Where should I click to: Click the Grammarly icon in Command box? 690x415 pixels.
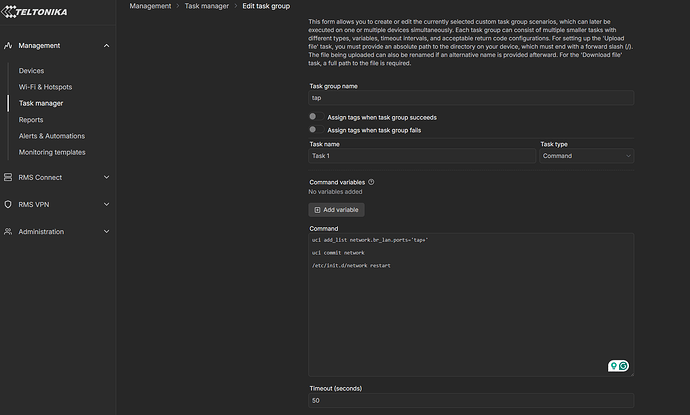tap(623, 366)
